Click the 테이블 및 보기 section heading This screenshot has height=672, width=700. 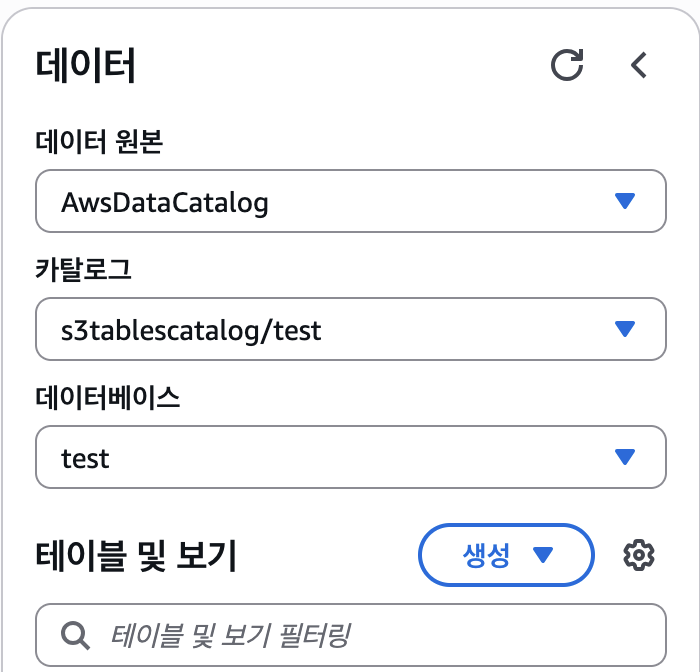[136, 555]
